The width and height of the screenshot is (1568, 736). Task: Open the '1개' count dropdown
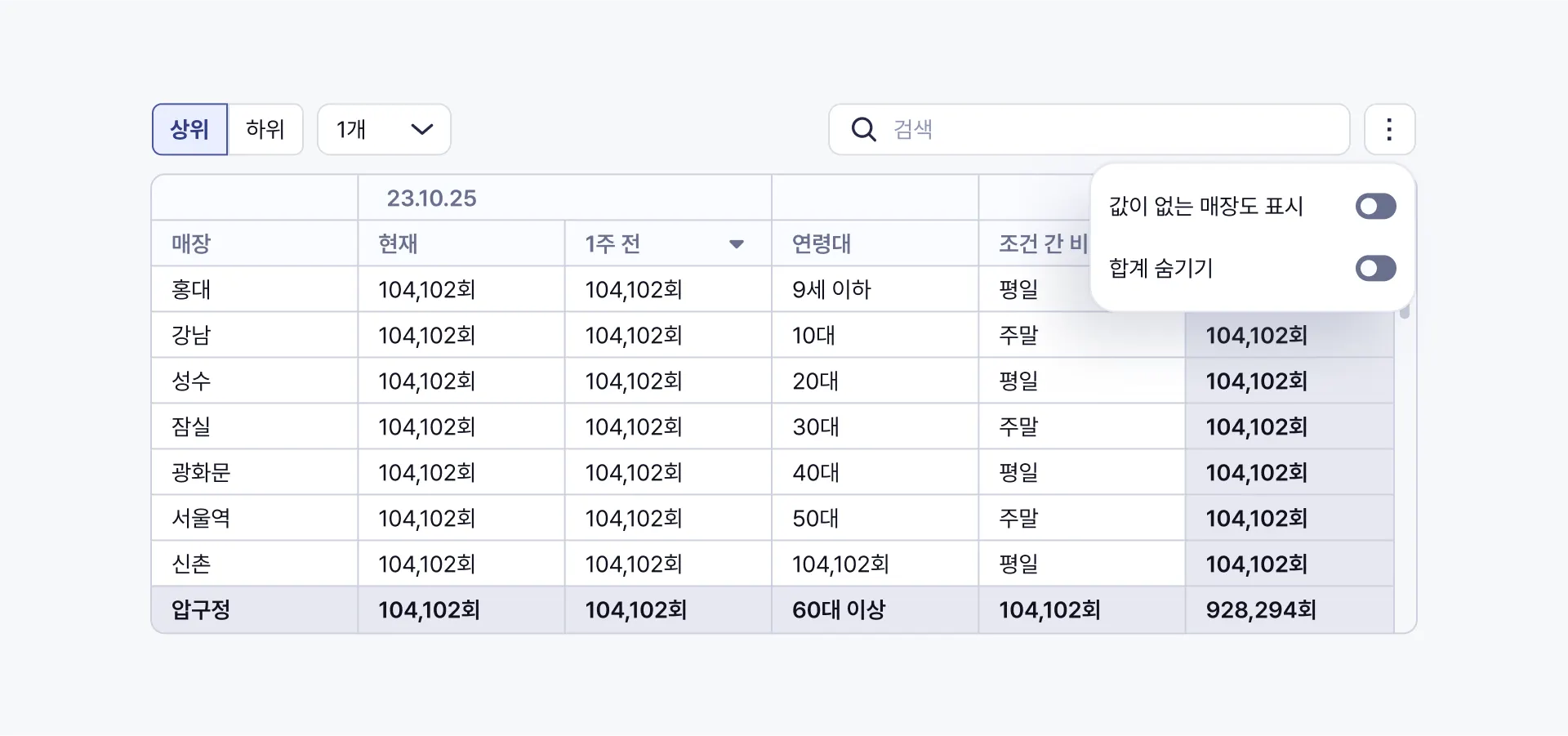point(384,129)
